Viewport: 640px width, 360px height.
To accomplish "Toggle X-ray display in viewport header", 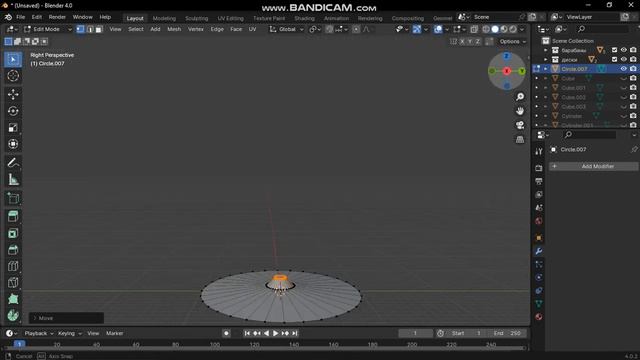I will tap(474, 29).
